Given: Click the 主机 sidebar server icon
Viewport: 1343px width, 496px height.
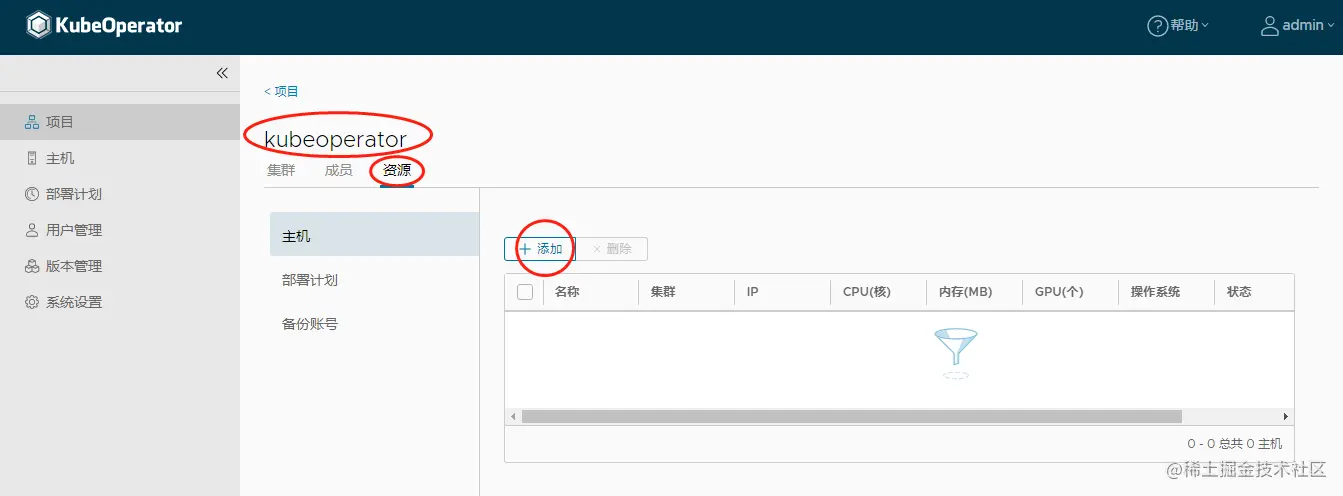Looking at the screenshot, I should pyautogui.click(x=32, y=158).
